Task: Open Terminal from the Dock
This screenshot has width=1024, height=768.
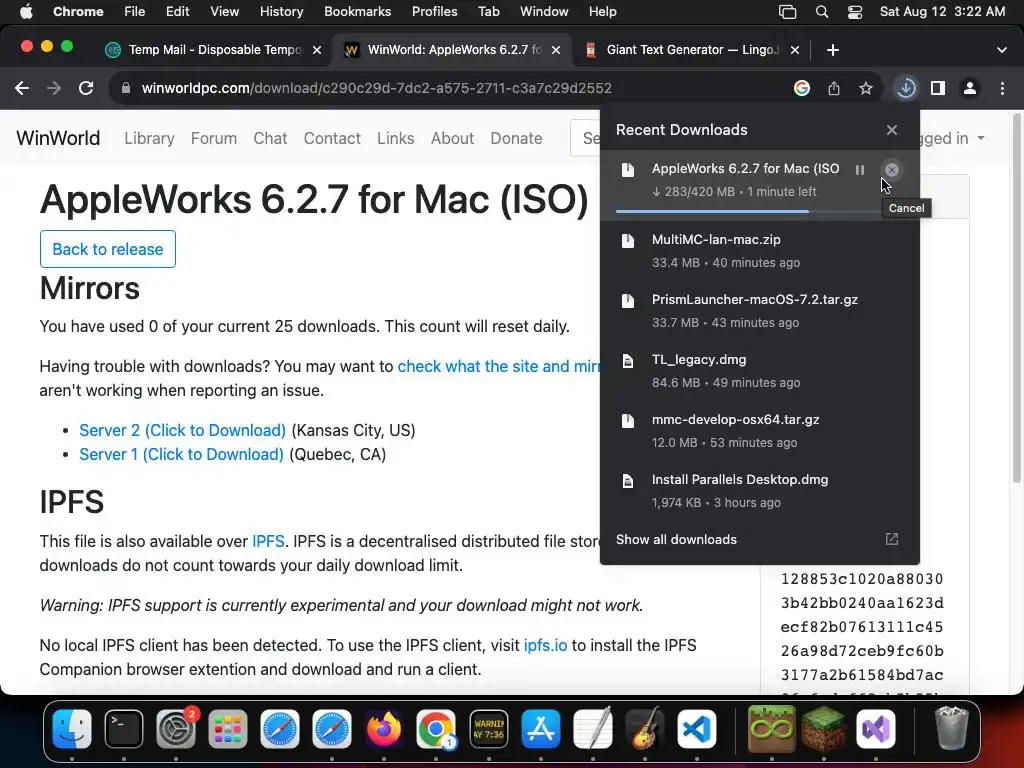Action: click(x=123, y=729)
